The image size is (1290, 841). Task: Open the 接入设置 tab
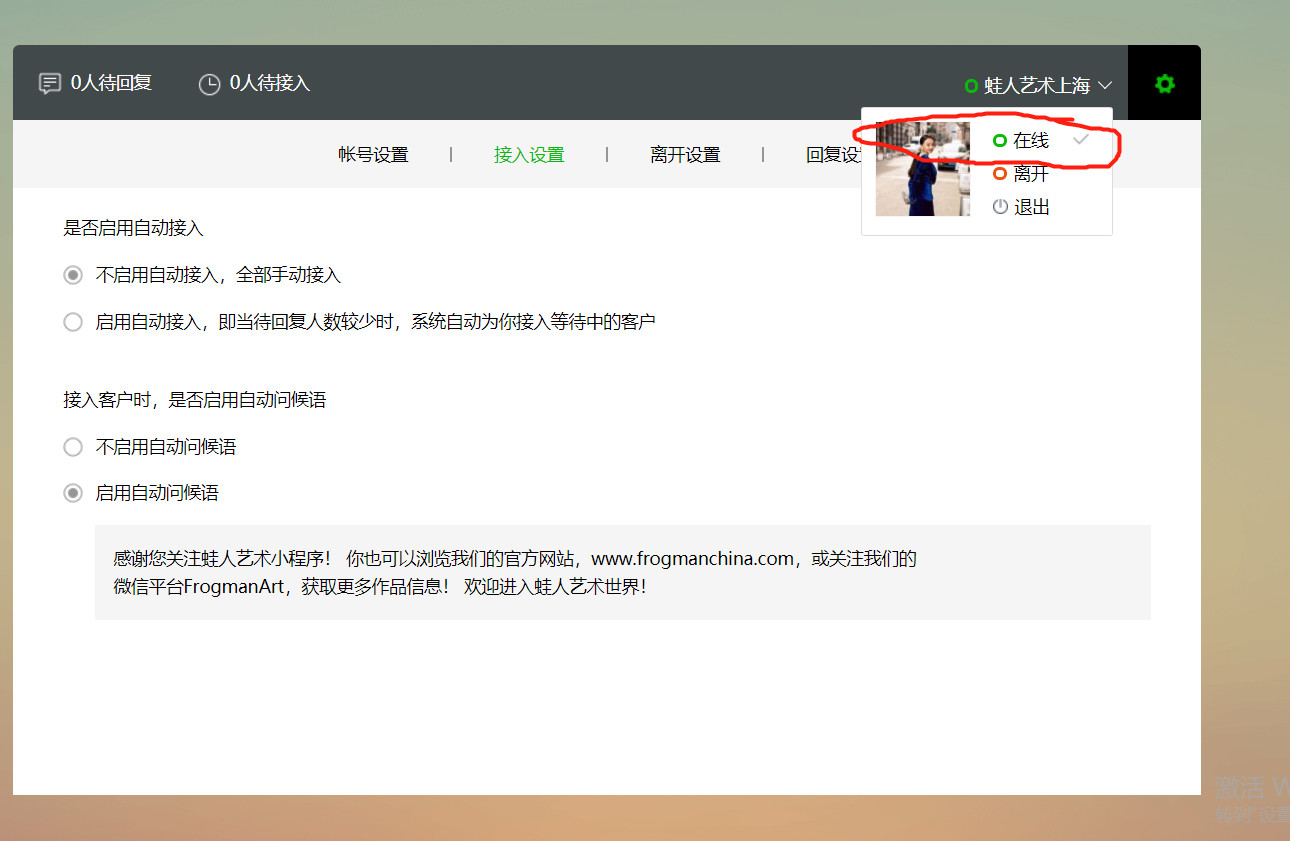click(x=529, y=155)
